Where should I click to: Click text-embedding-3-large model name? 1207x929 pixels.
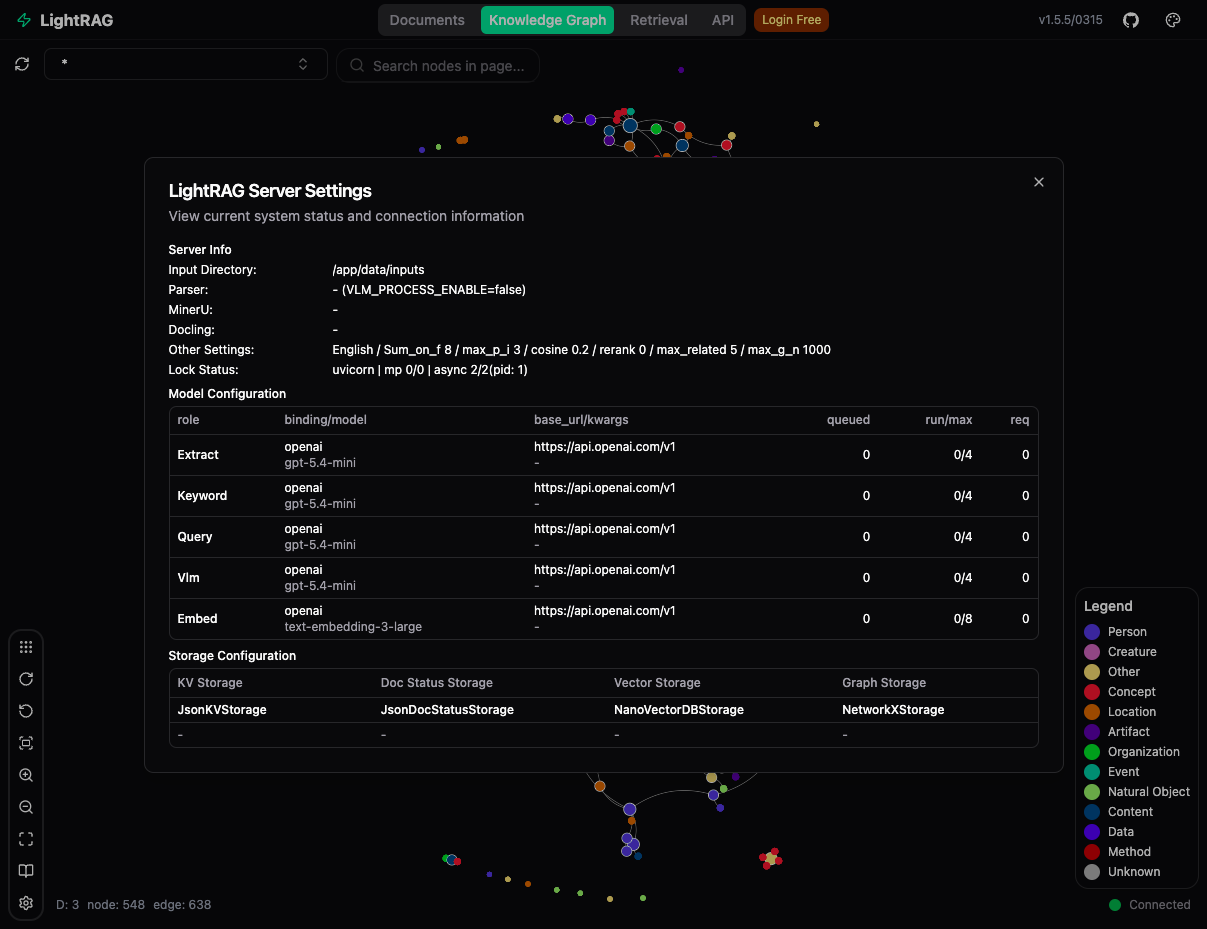pyautogui.click(x=353, y=627)
